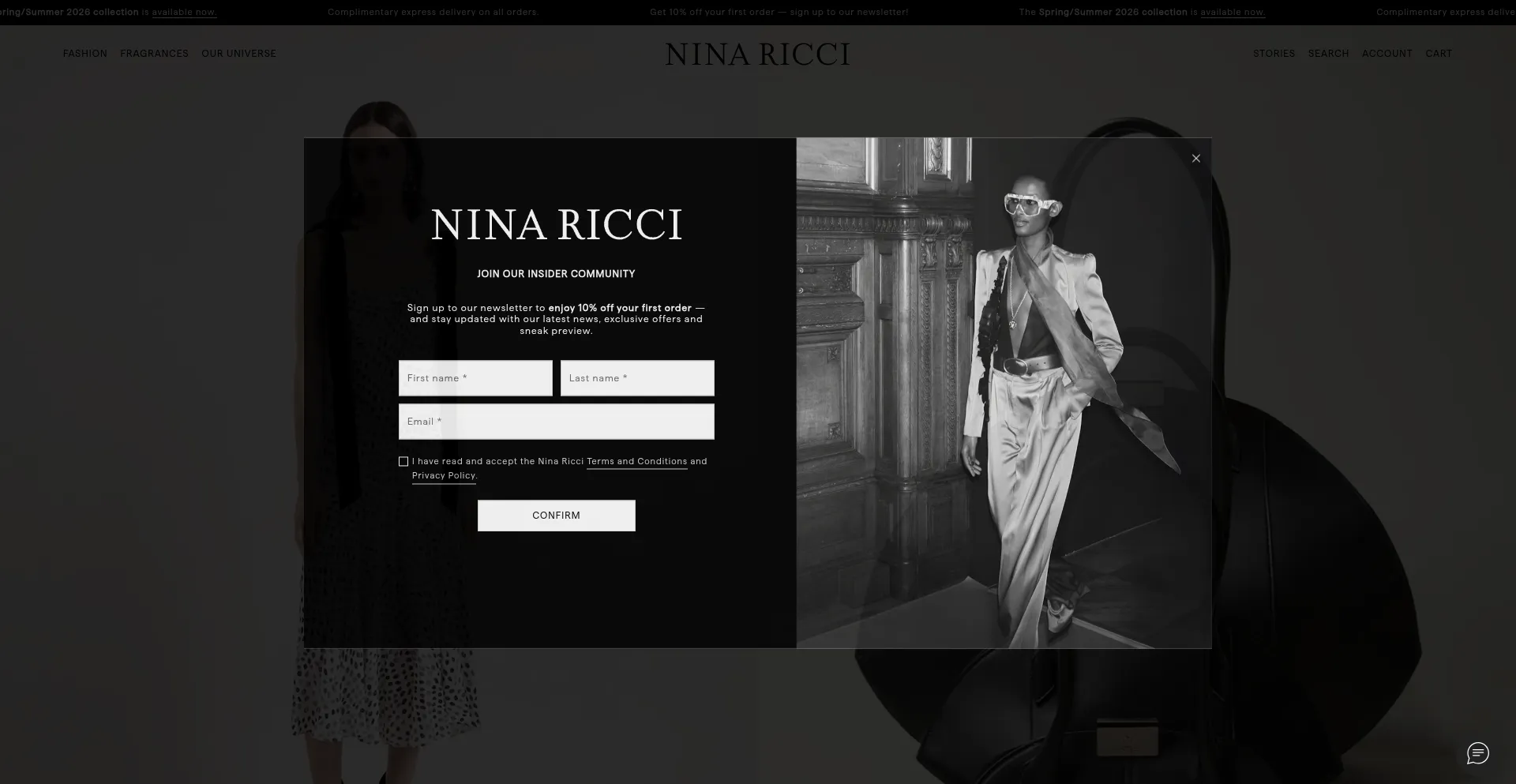Viewport: 1516px width, 784px height.
Task: Open ACCOUNT in the header
Action: [x=1387, y=54]
